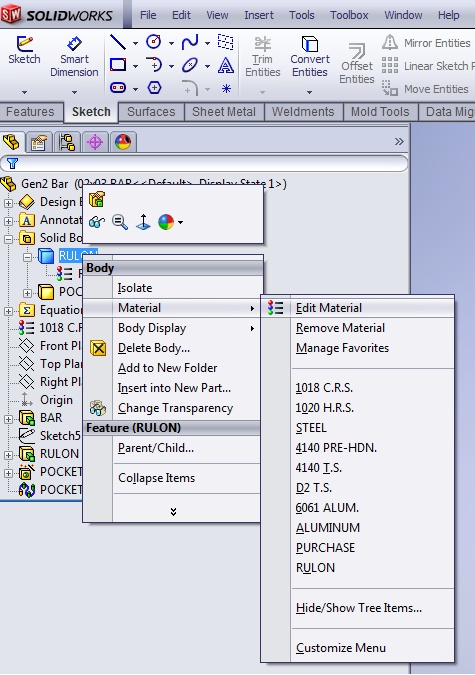
Task: Select the Straight Slot tool
Action: pos(118,88)
